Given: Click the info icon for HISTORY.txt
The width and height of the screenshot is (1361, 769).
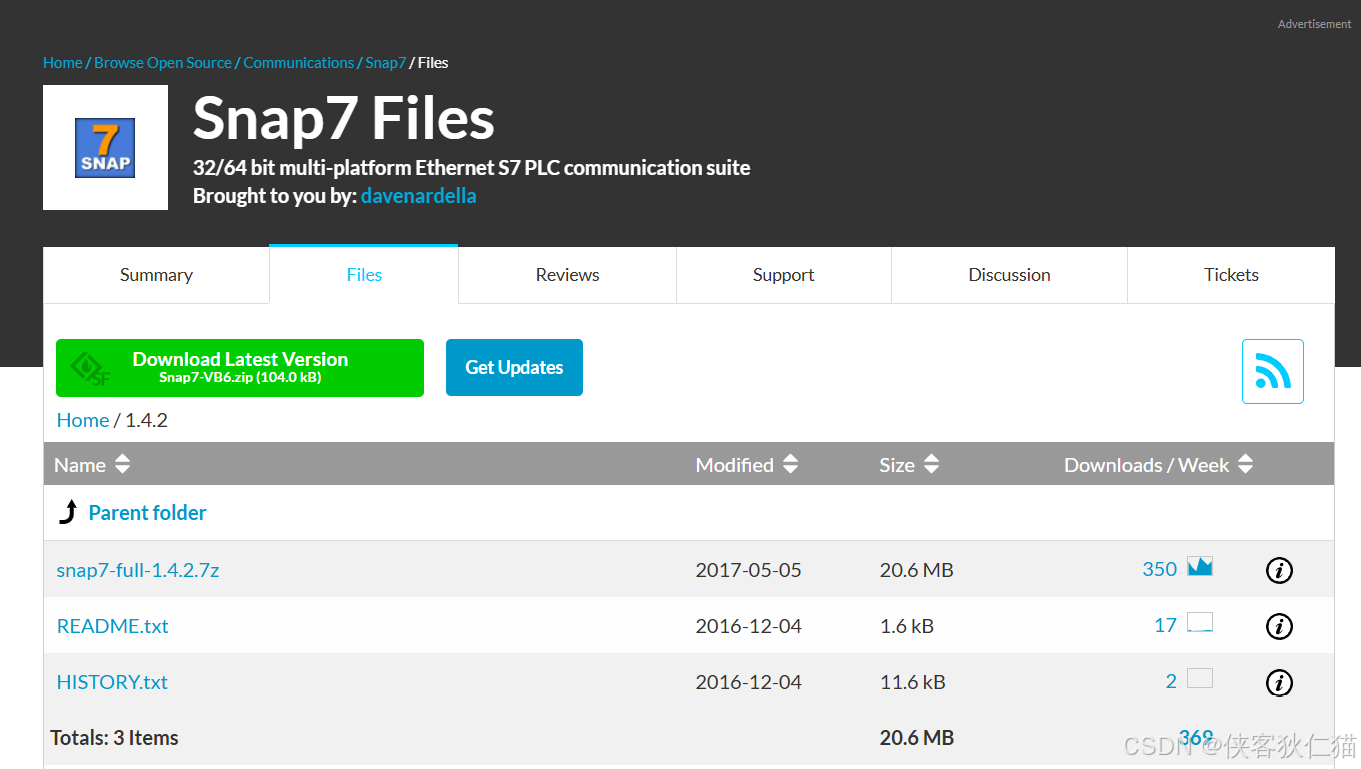Looking at the screenshot, I should point(1279,682).
